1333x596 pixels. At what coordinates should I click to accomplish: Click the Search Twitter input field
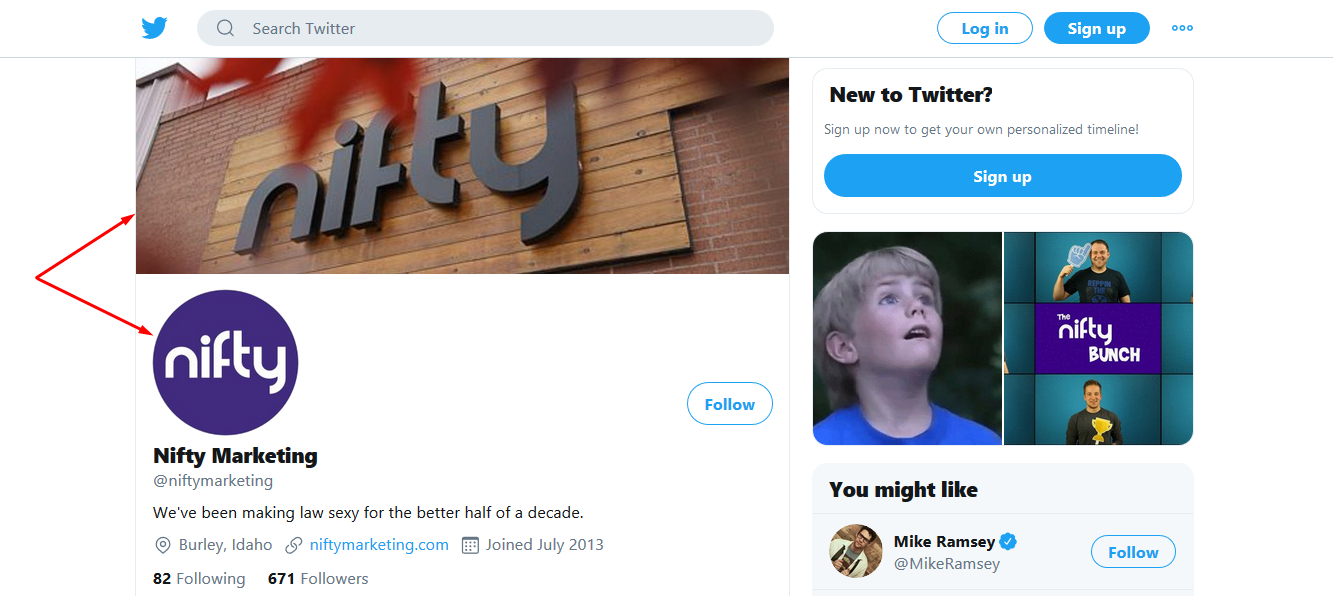pyautogui.click(x=500, y=28)
